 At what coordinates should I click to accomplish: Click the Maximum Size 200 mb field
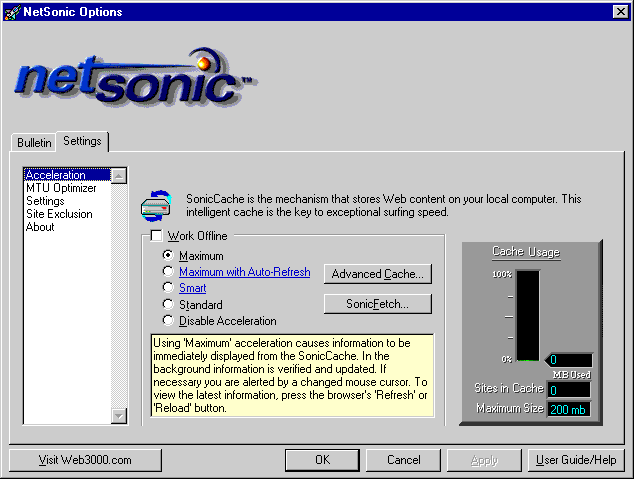pyautogui.click(x=568, y=409)
